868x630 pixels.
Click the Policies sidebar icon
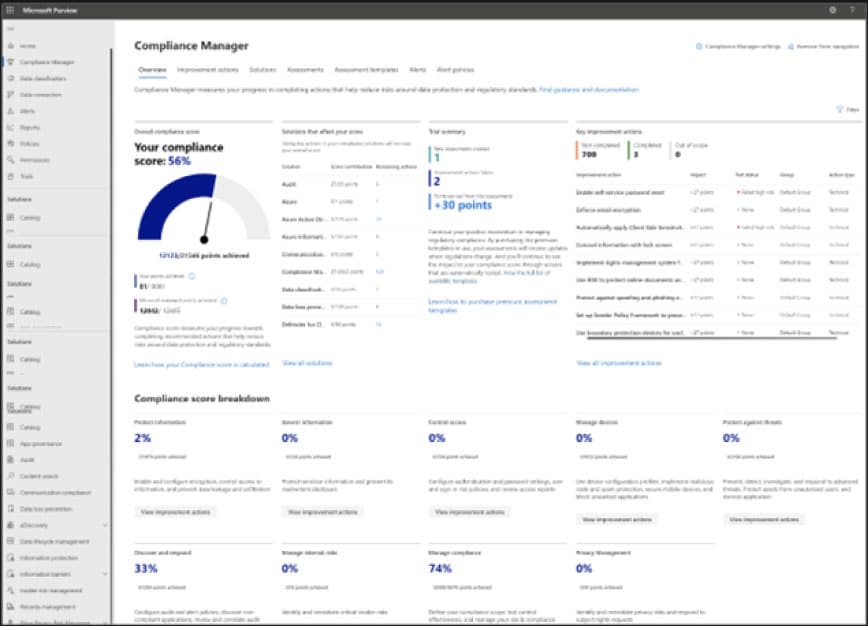11,144
